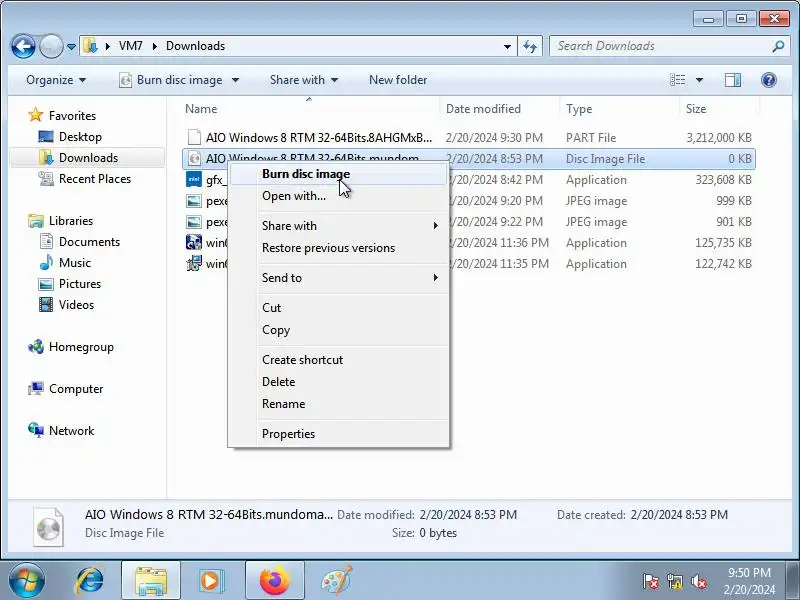Click the folder icon in address bar
Viewport: 800px width, 600px height.
tap(90, 46)
